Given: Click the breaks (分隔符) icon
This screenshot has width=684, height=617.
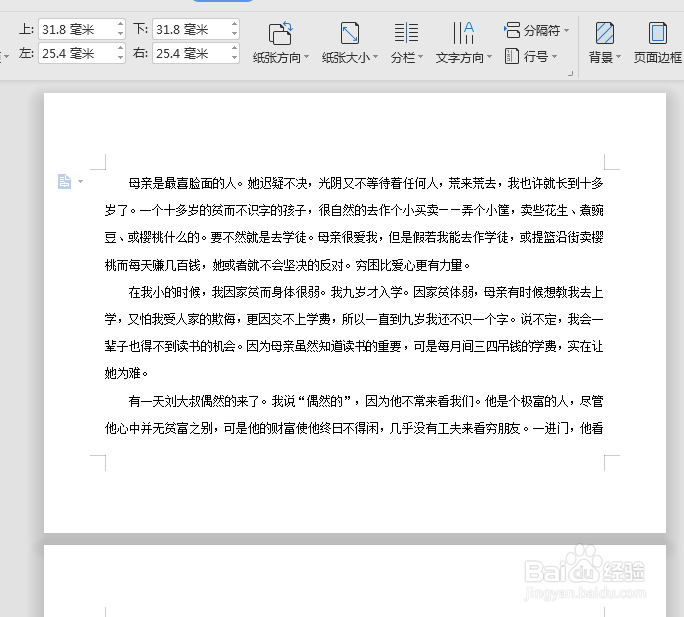Looking at the screenshot, I should click(x=512, y=30).
